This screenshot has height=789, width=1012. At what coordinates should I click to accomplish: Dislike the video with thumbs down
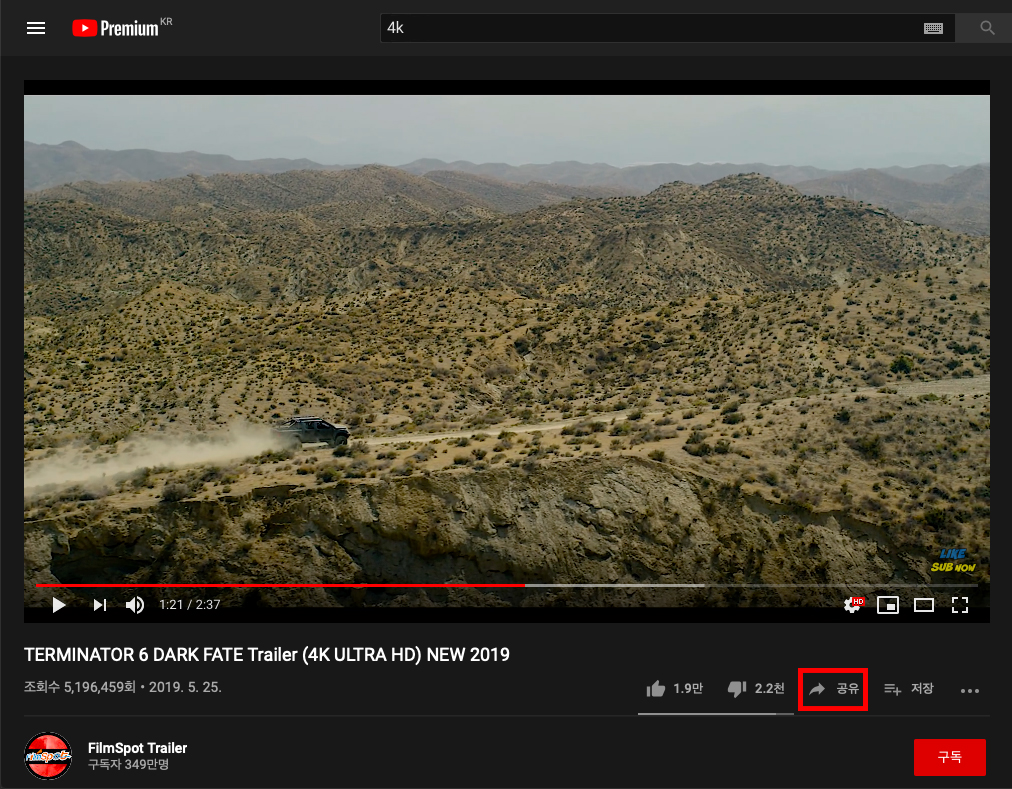pyautogui.click(x=756, y=689)
